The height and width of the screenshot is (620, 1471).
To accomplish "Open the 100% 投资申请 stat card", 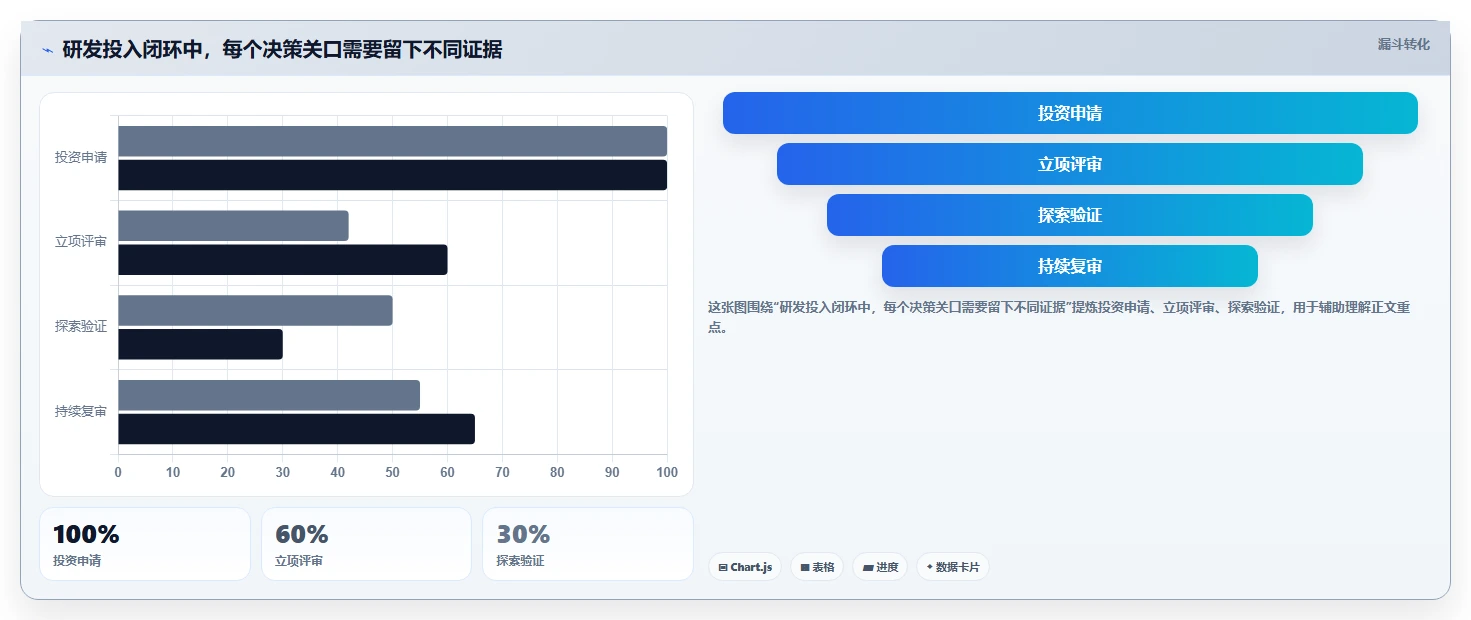I will [145, 544].
